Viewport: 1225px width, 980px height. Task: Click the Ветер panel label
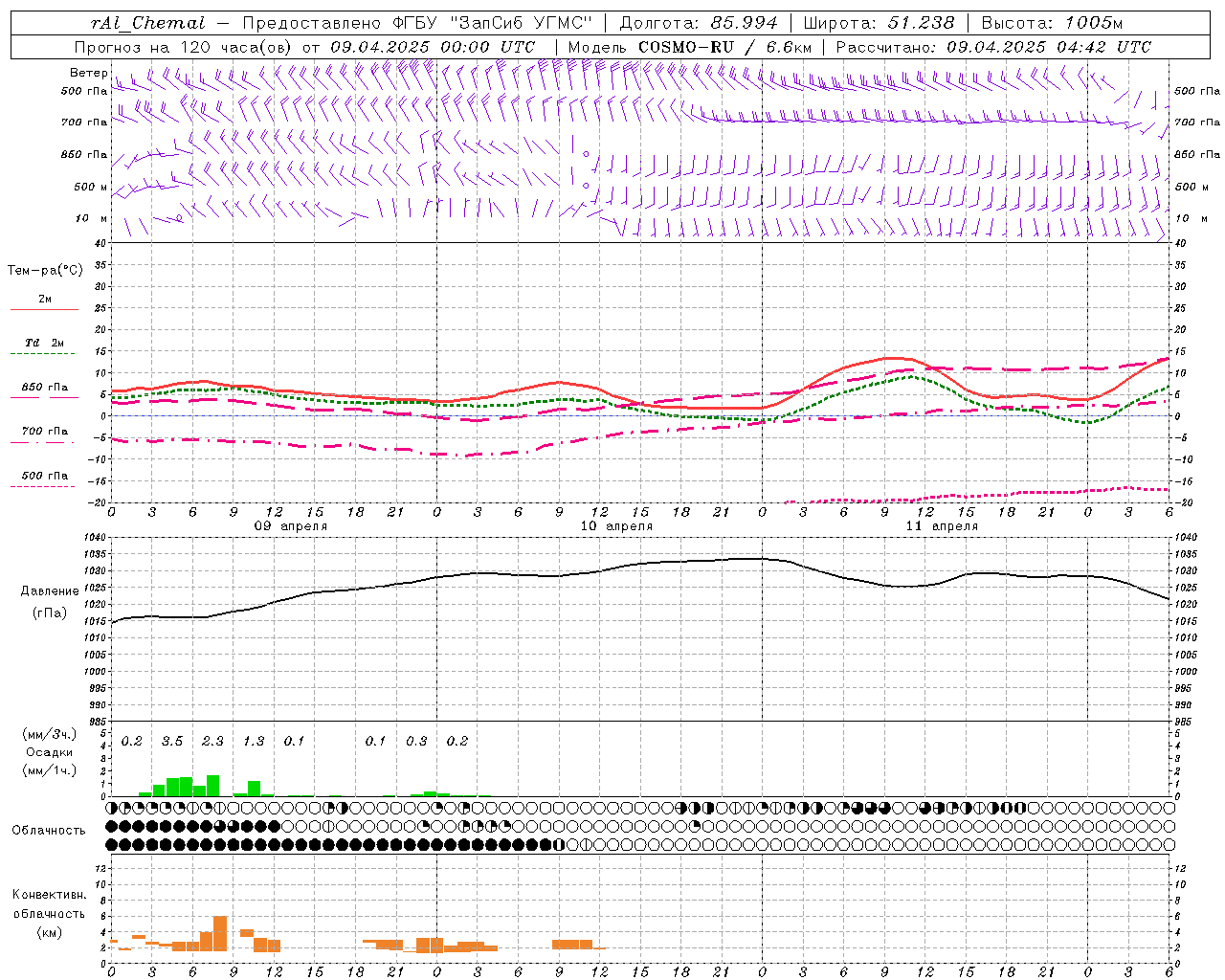point(89,73)
